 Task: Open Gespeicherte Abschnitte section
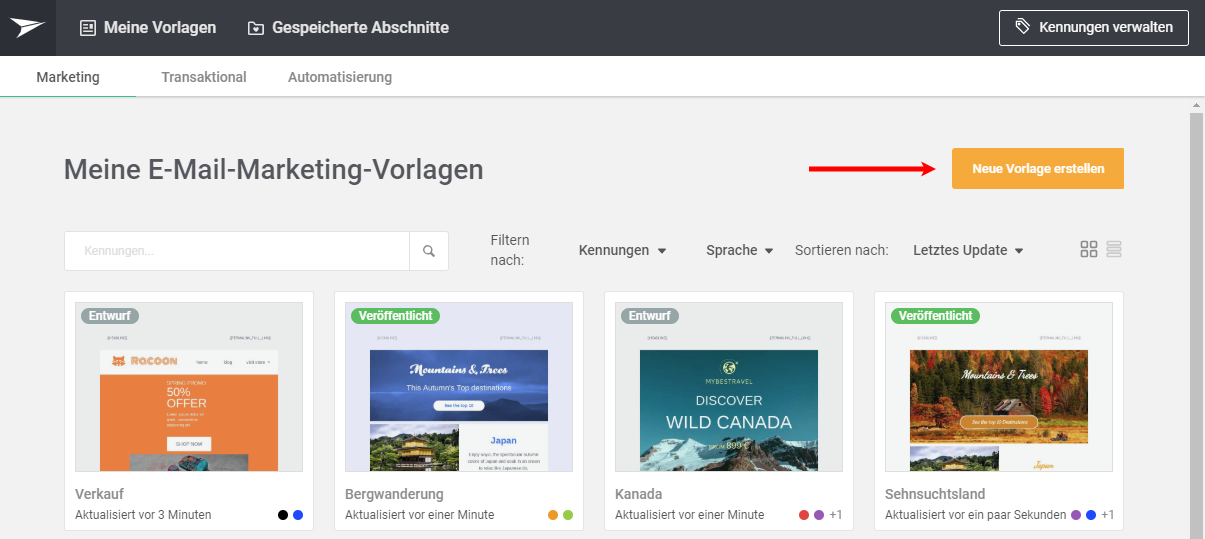(348, 28)
